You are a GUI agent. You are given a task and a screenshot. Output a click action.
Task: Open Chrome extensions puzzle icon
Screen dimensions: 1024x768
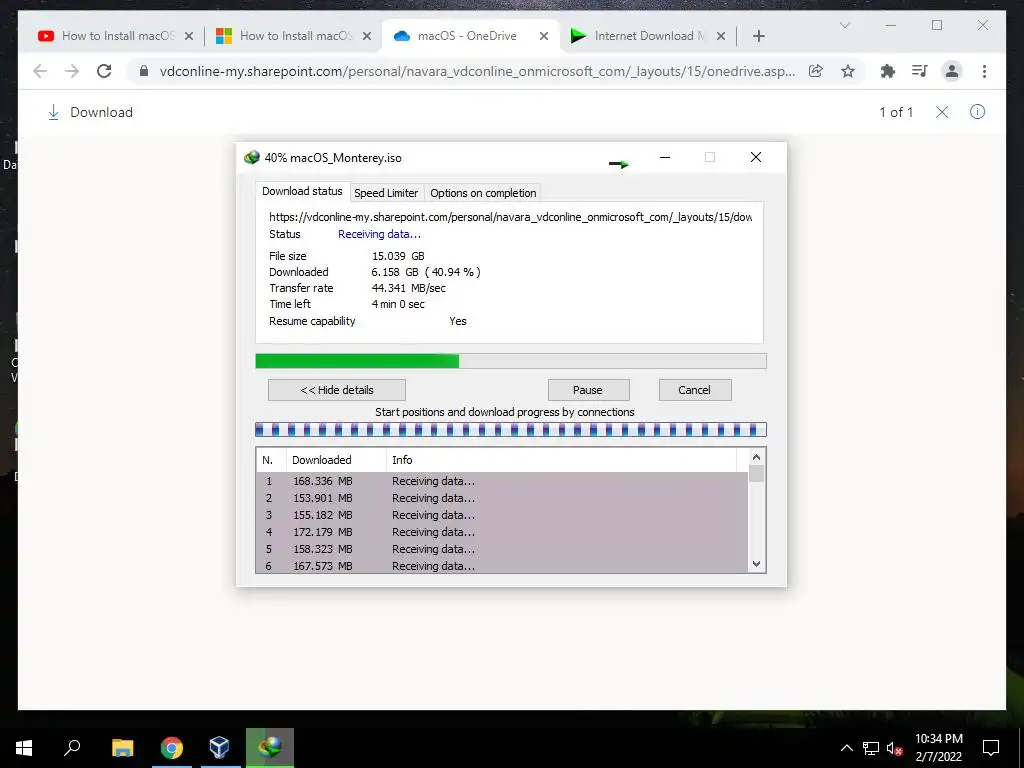[888, 71]
